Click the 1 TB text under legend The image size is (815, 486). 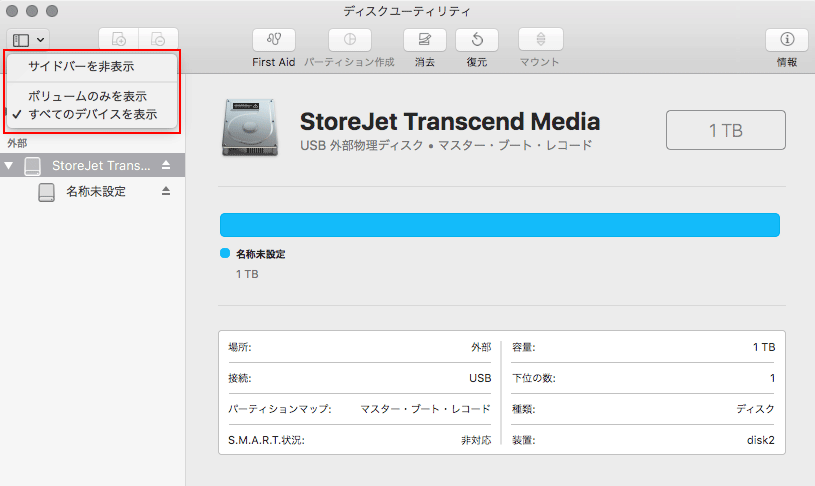click(x=247, y=274)
